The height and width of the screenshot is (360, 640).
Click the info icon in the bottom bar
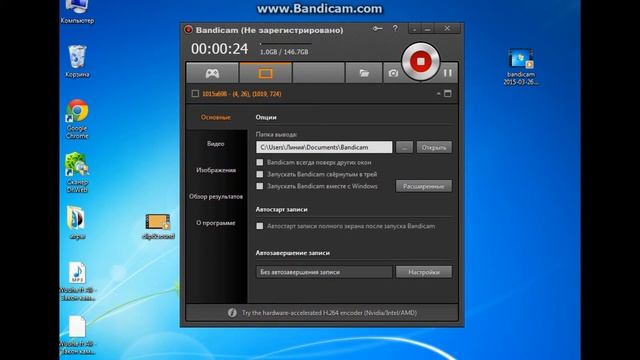coord(232,313)
